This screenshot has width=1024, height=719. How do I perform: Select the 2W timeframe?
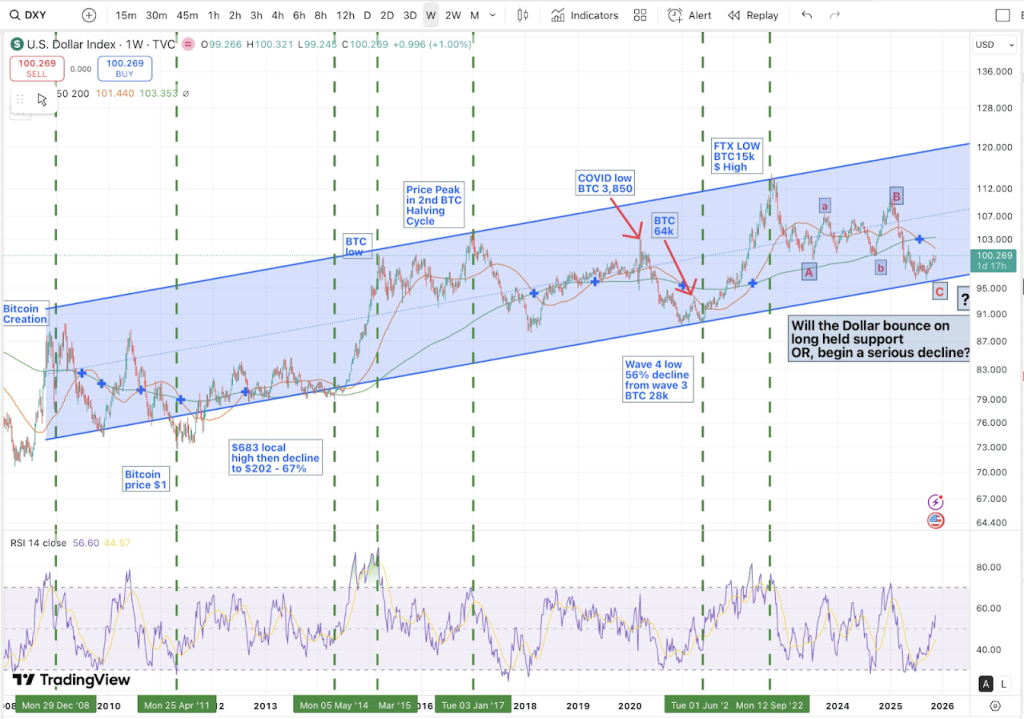tap(452, 15)
